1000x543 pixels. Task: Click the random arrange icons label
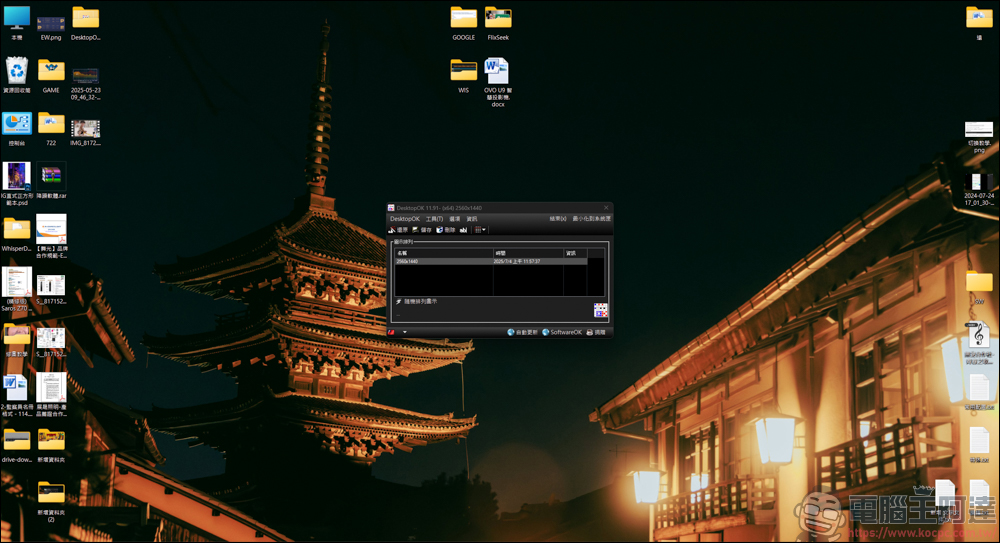pos(421,302)
